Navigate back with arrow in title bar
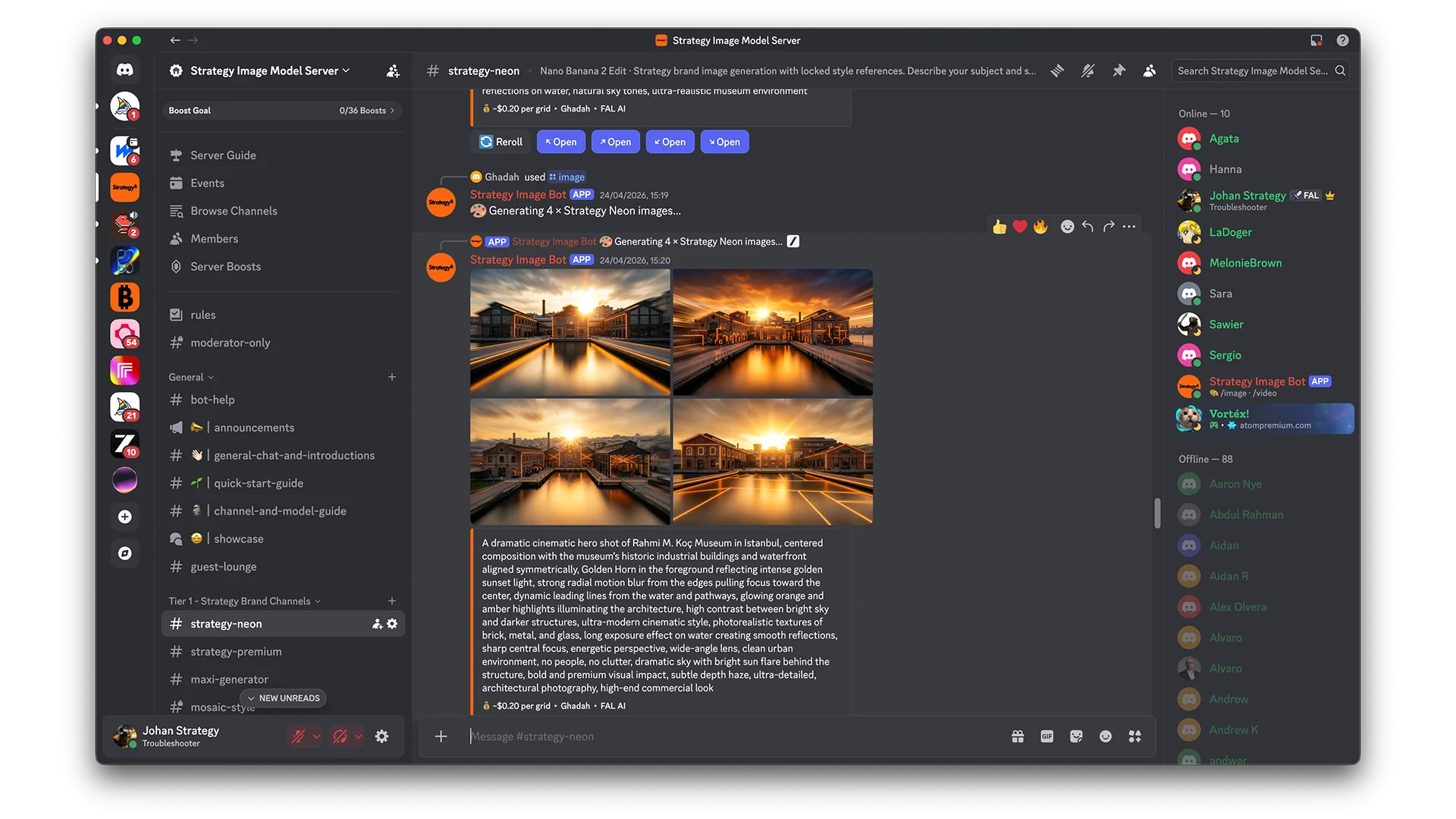Image resolution: width=1456 pixels, height=819 pixels. (175, 40)
